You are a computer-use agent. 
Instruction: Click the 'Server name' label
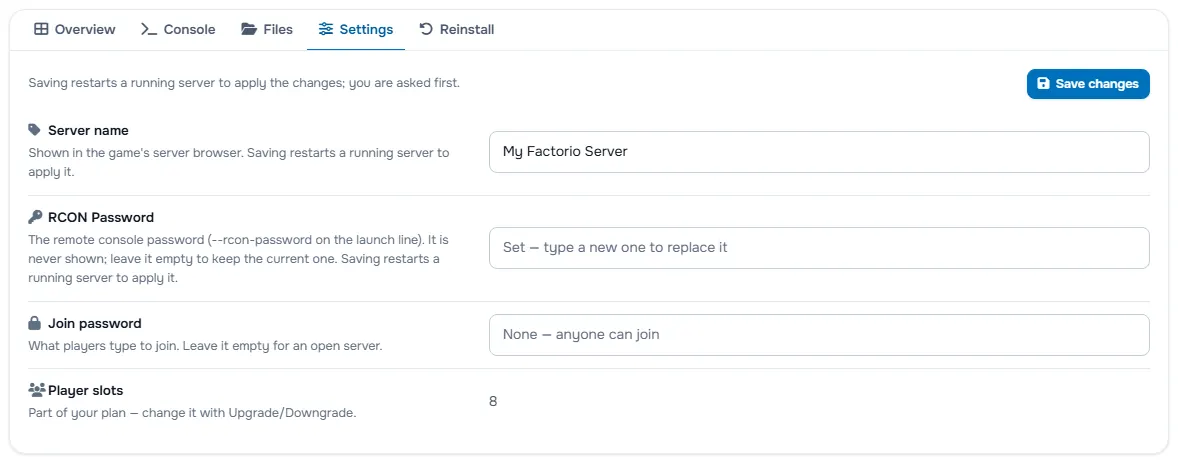tap(88, 130)
